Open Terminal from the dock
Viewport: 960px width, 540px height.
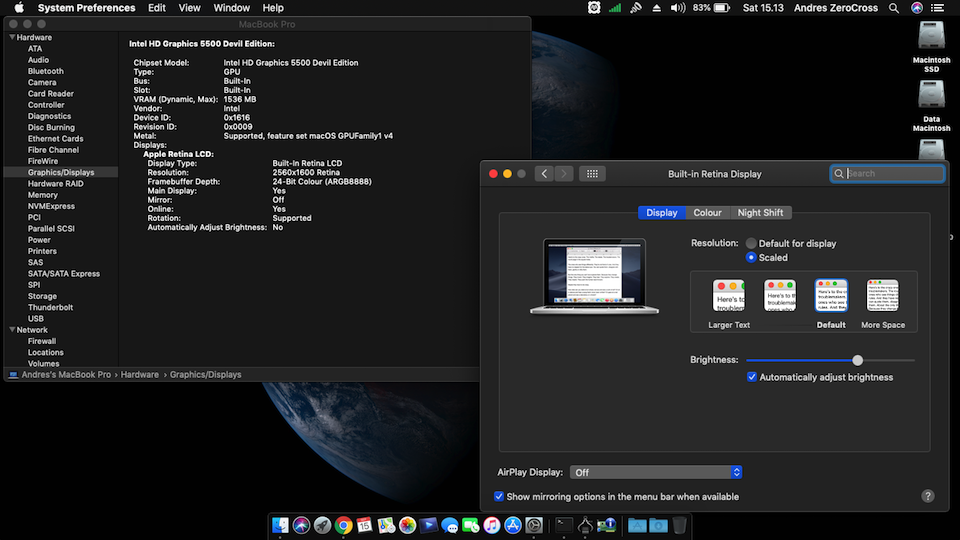[x=564, y=525]
